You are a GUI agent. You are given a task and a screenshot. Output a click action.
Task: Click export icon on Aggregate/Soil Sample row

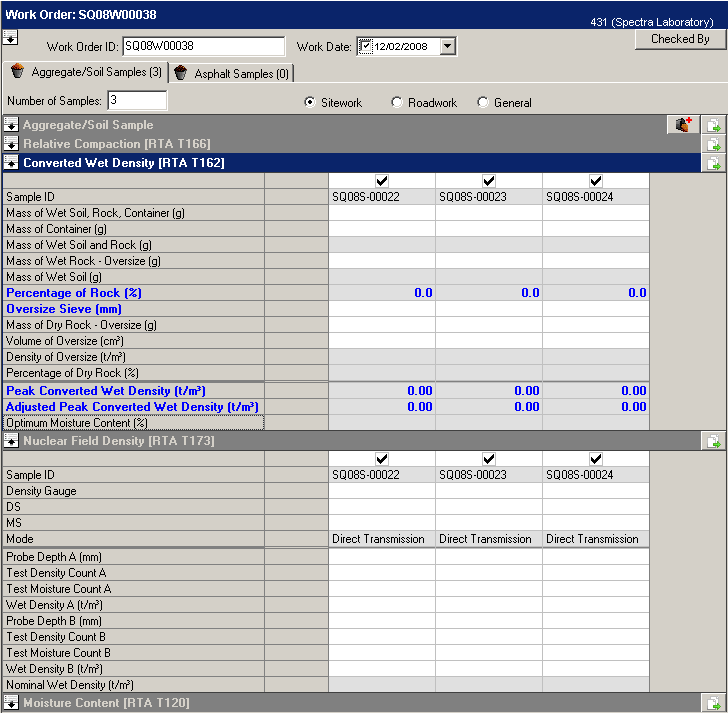point(713,125)
